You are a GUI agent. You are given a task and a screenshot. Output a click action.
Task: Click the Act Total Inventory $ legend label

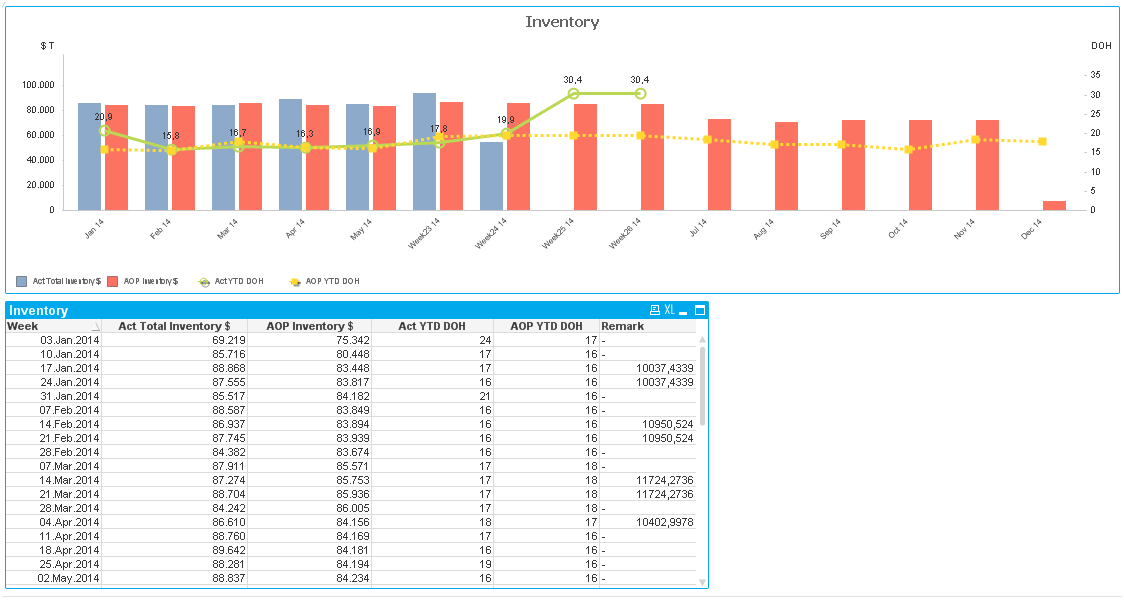67,281
